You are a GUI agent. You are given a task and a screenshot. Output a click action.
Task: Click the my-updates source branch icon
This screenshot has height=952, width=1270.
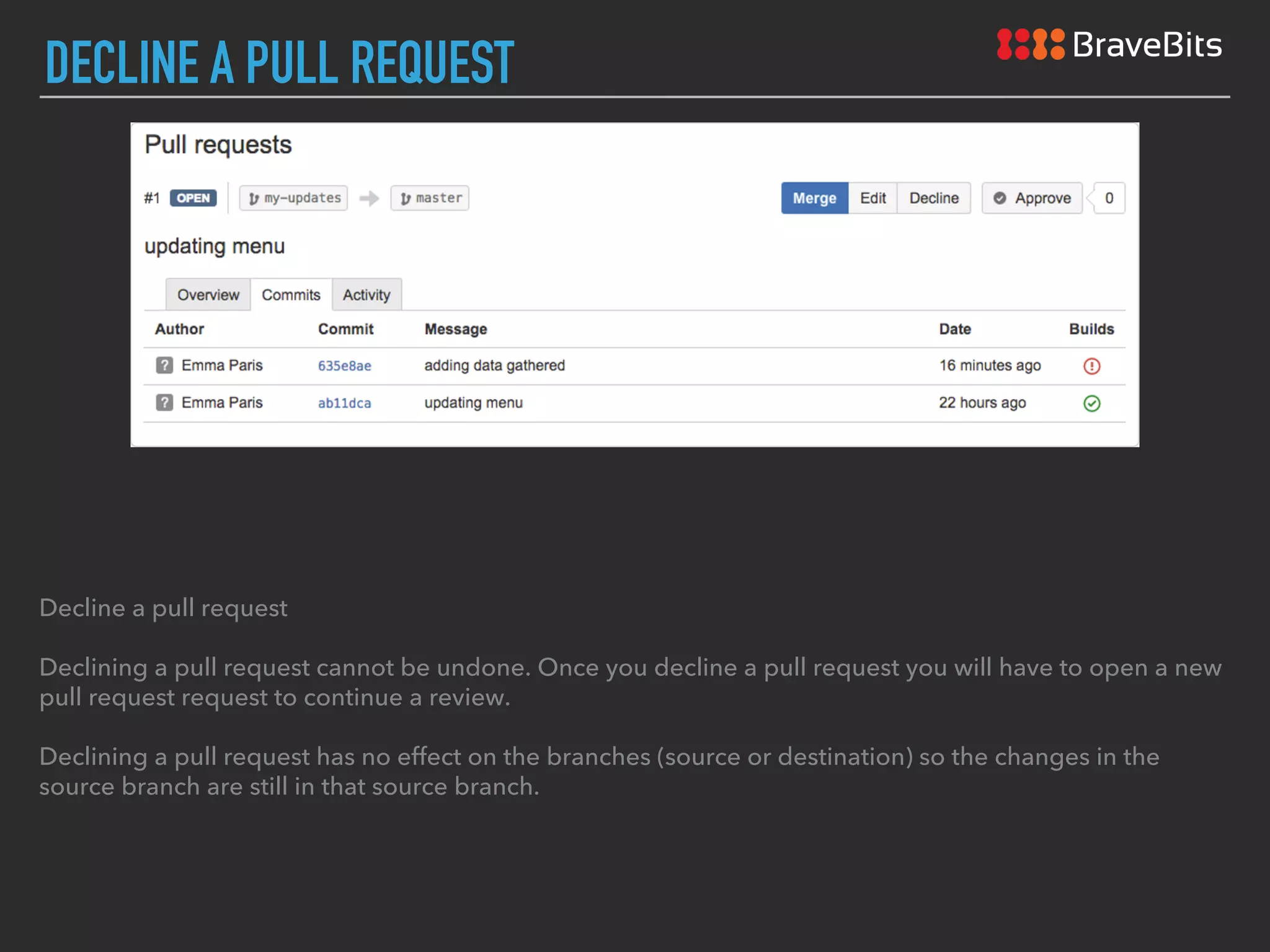(254, 198)
